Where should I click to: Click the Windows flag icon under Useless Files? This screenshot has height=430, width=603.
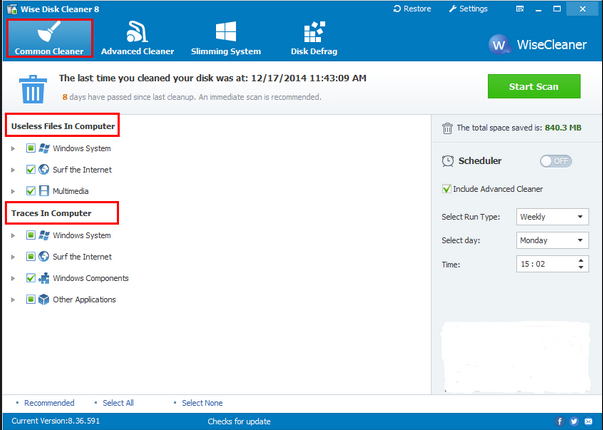tap(44, 148)
